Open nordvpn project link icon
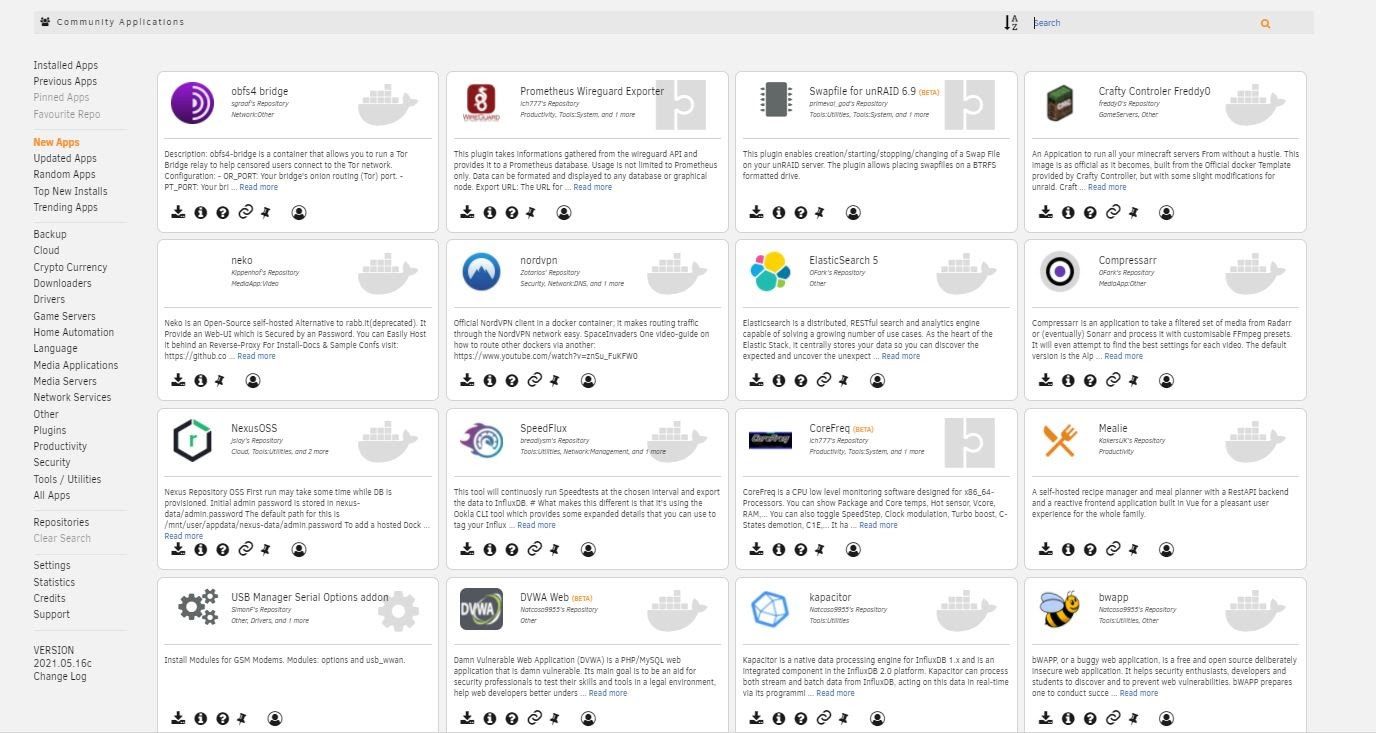Viewport: 1376px width, 733px height. (x=533, y=381)
